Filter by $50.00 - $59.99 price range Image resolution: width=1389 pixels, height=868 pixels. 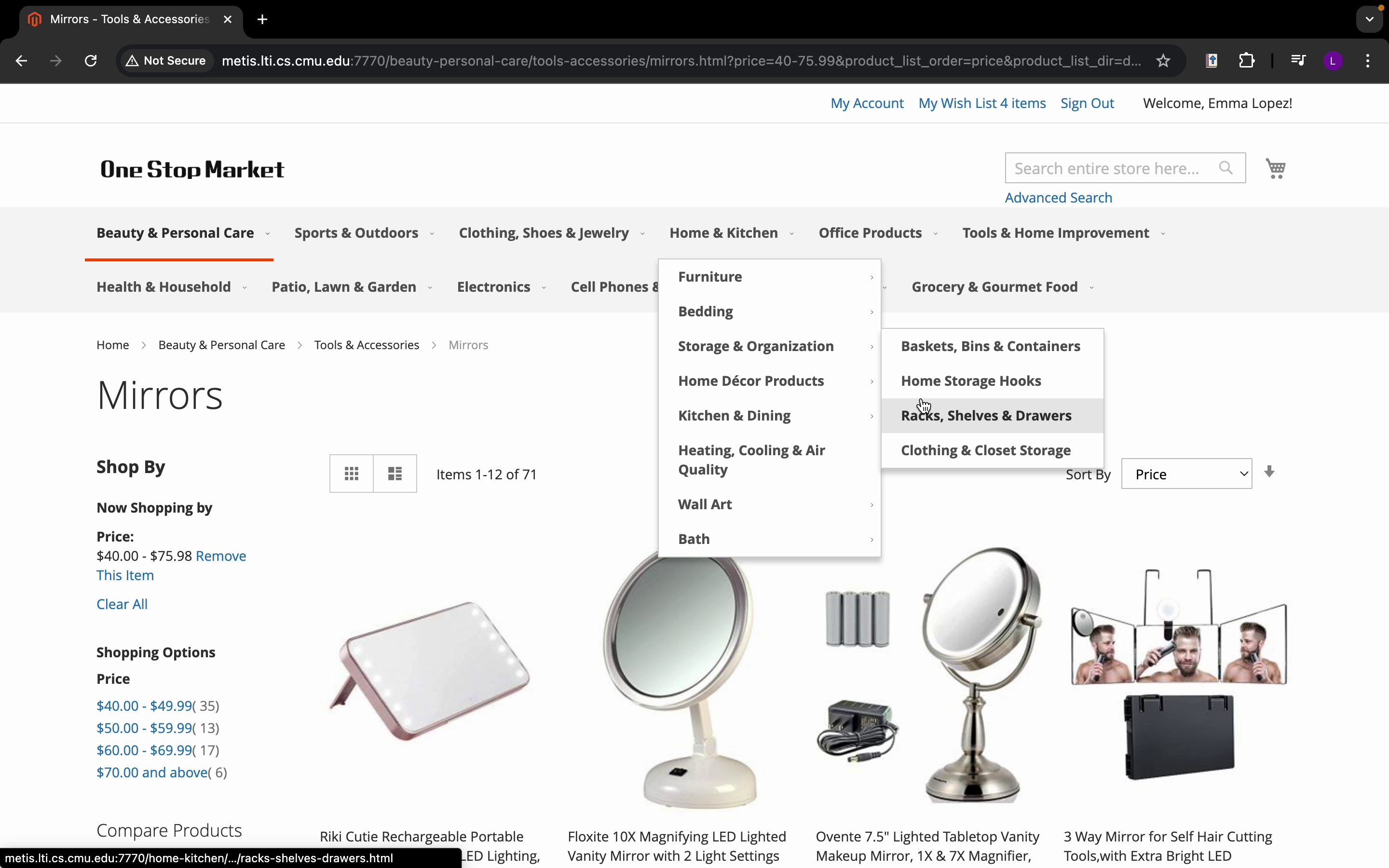(144, 728)
